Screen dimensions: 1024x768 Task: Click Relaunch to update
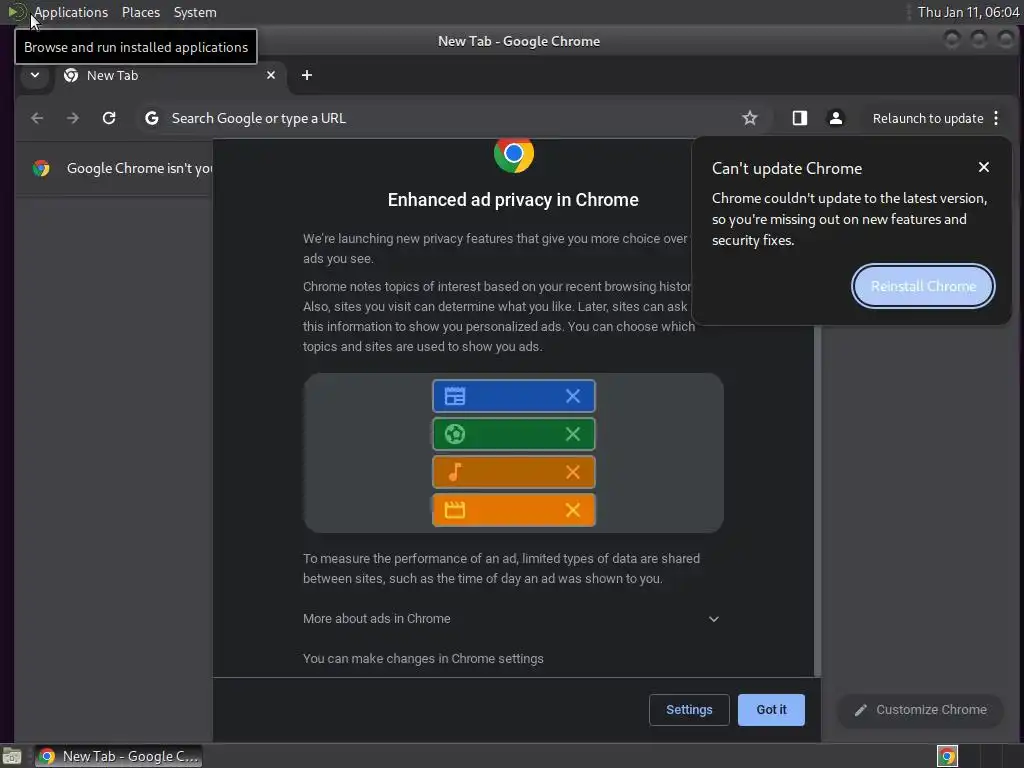pyautogui.click(x=927, y=118)
